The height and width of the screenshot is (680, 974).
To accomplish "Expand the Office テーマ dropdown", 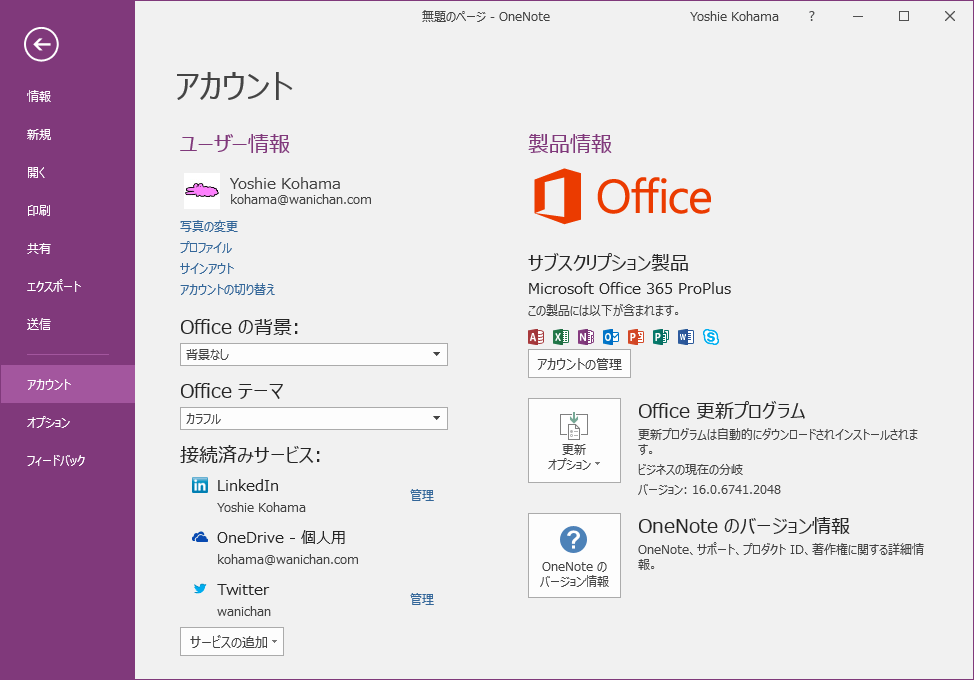I will (314, 419).
